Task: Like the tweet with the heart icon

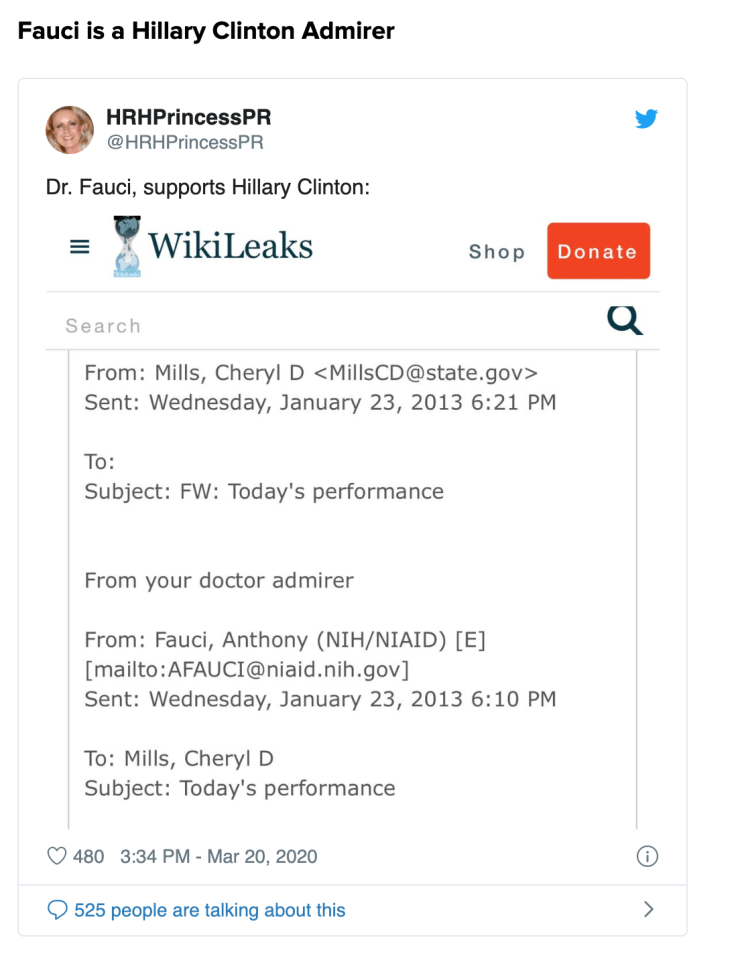Action: pyautogui.click(x=57, y=856)
